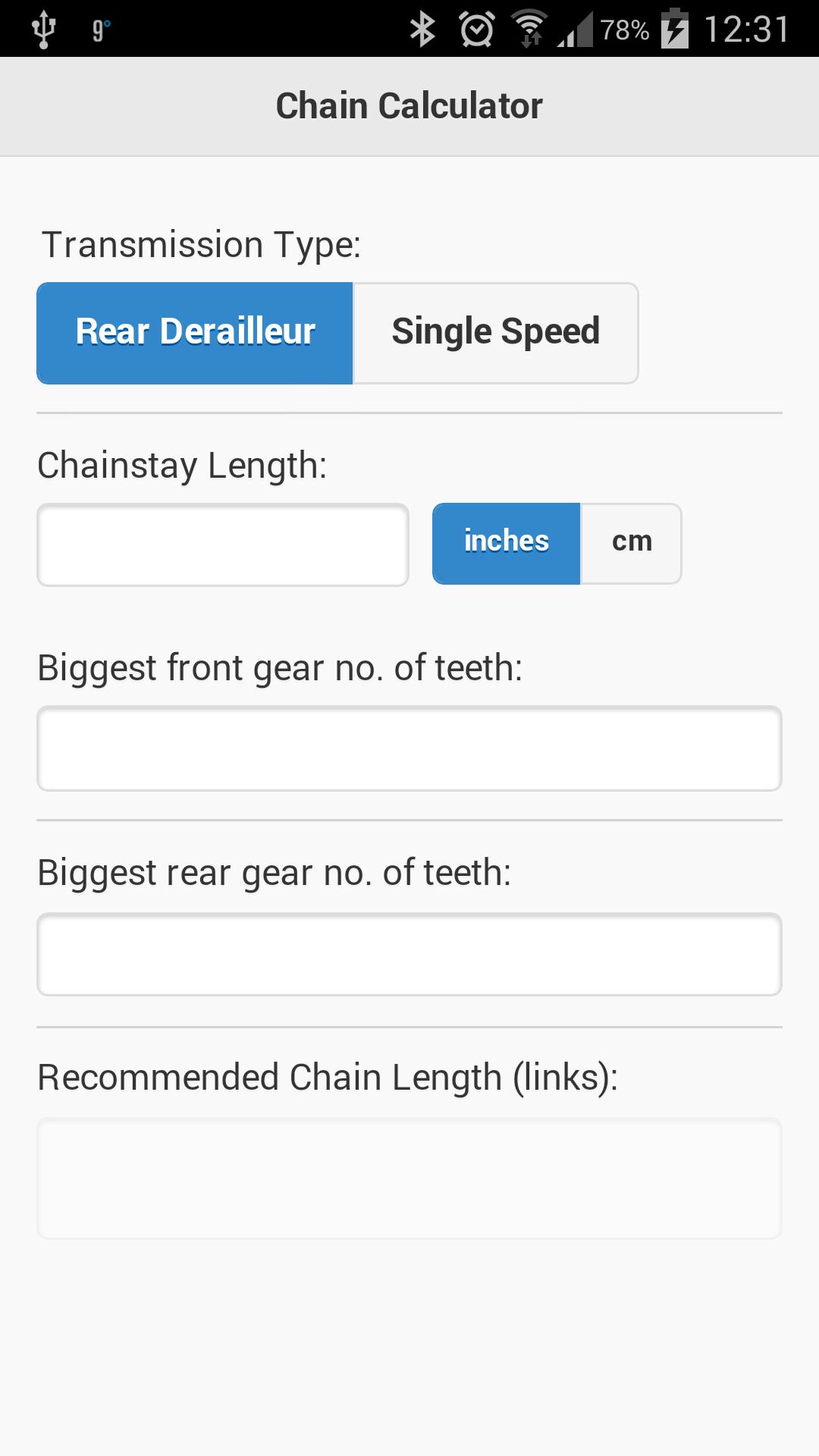
Task: Select Rear Derailleur transmission type
Action: pyautogui.click(x=195, y=333)
